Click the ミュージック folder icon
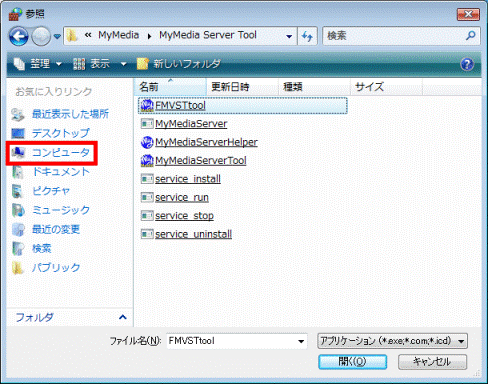 [x=18, y=210]
